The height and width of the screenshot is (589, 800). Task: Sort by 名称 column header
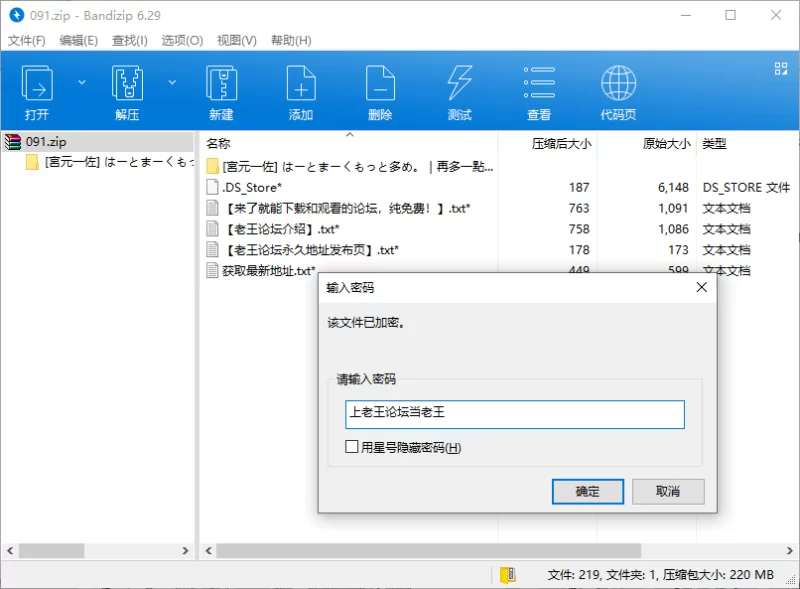pos(218,144)
